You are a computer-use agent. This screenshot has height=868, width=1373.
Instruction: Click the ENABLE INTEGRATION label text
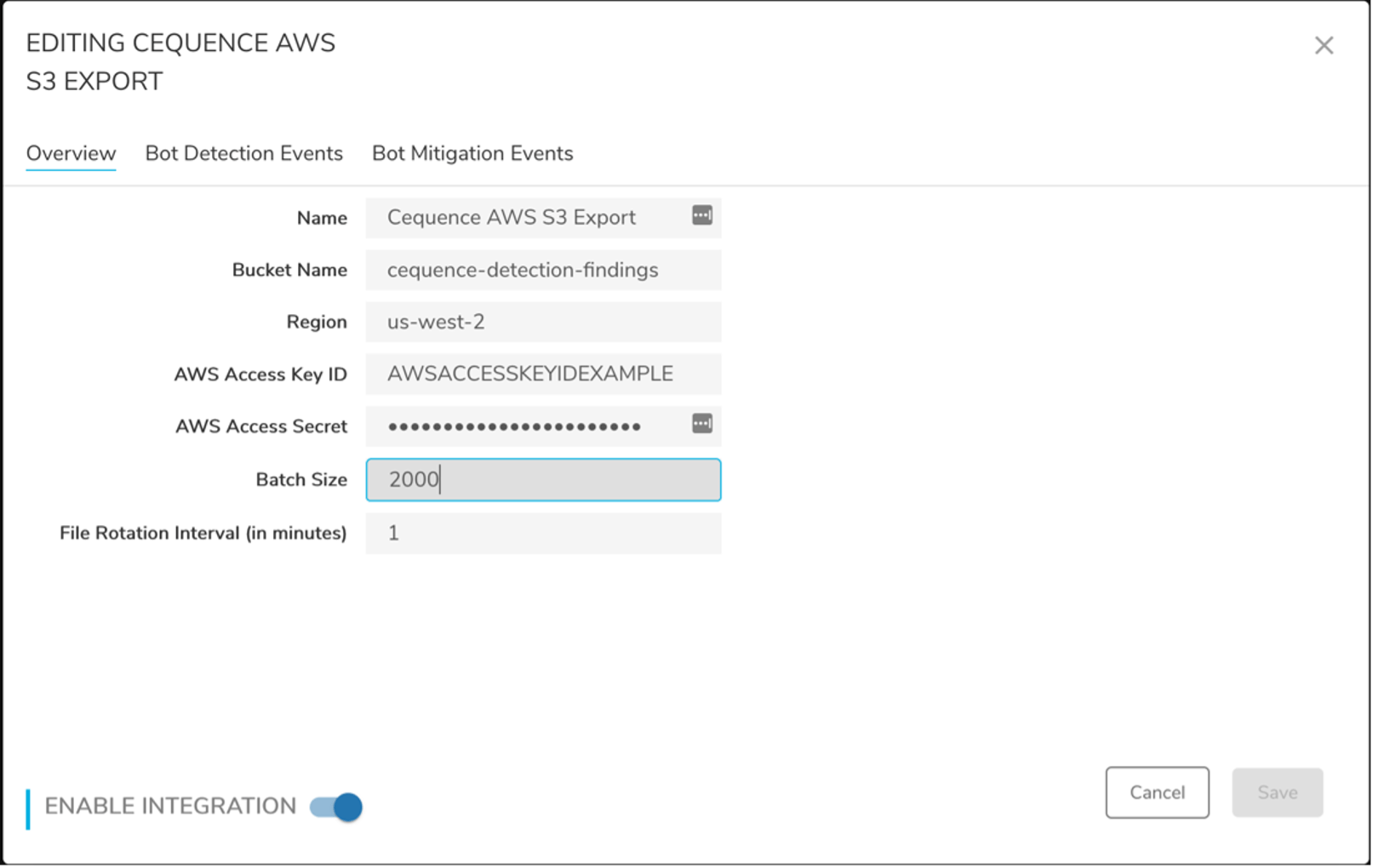coord(170,806)
